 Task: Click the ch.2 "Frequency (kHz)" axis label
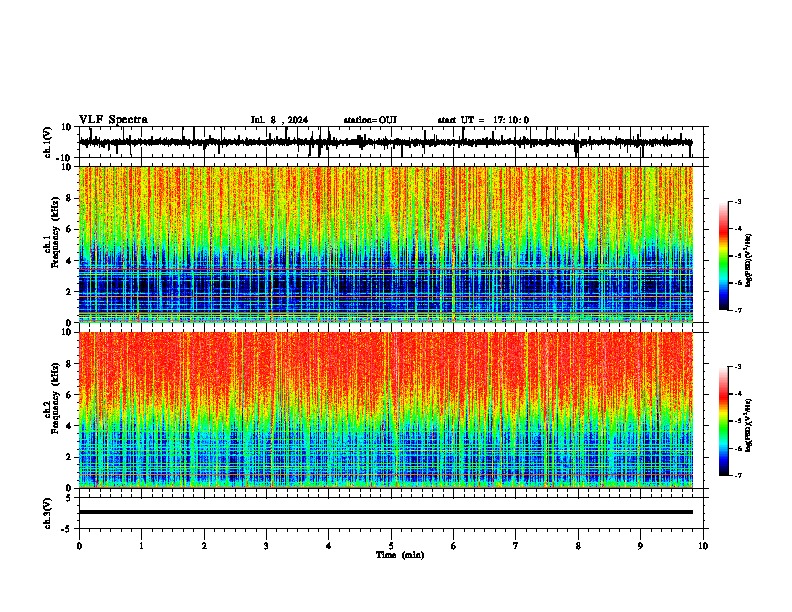(x=55, y=398)
